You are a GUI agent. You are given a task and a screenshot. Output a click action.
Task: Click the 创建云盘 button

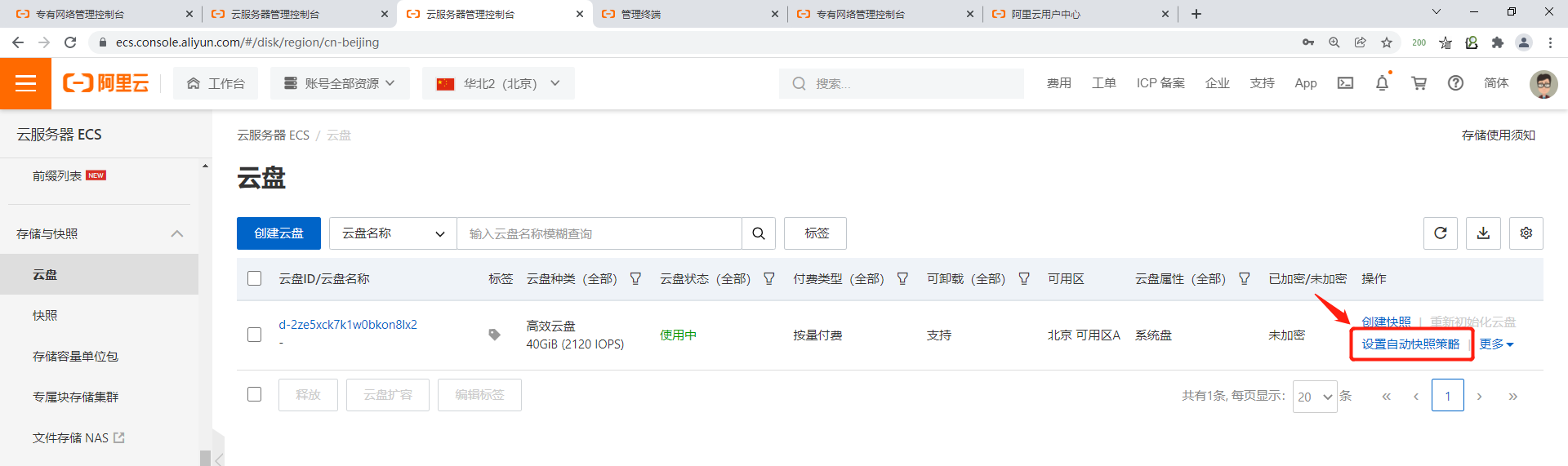(x=278, y=233)
